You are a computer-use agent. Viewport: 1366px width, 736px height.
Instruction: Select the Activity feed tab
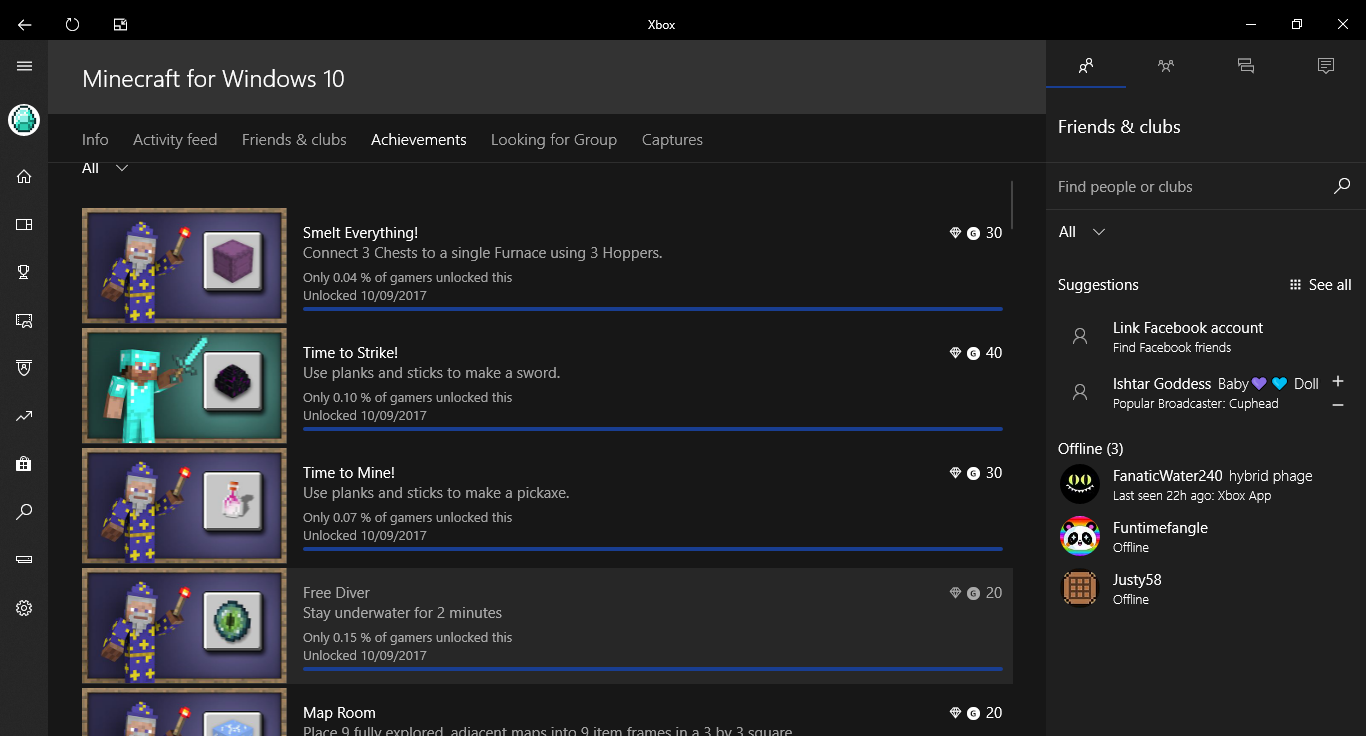tap(175, 140)
